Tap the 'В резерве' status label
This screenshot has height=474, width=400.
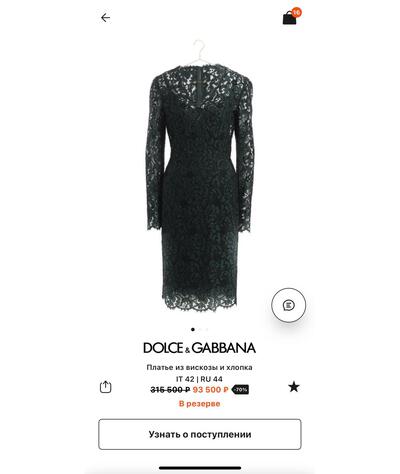(x=200, y=404)
